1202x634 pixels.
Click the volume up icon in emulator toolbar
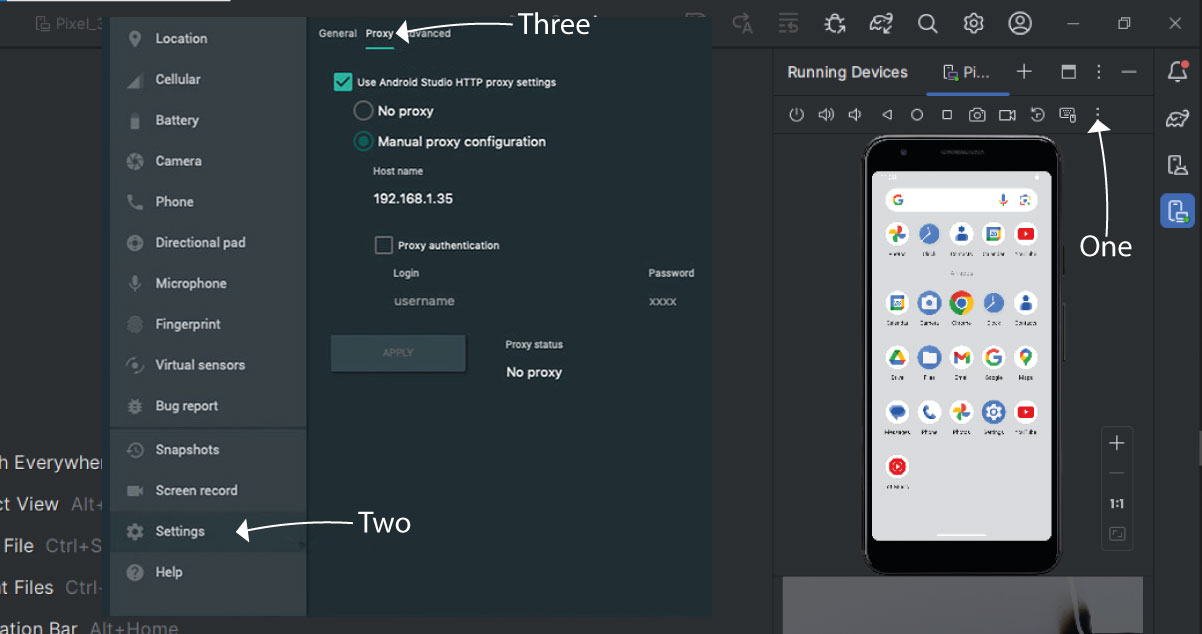point(826,114)
